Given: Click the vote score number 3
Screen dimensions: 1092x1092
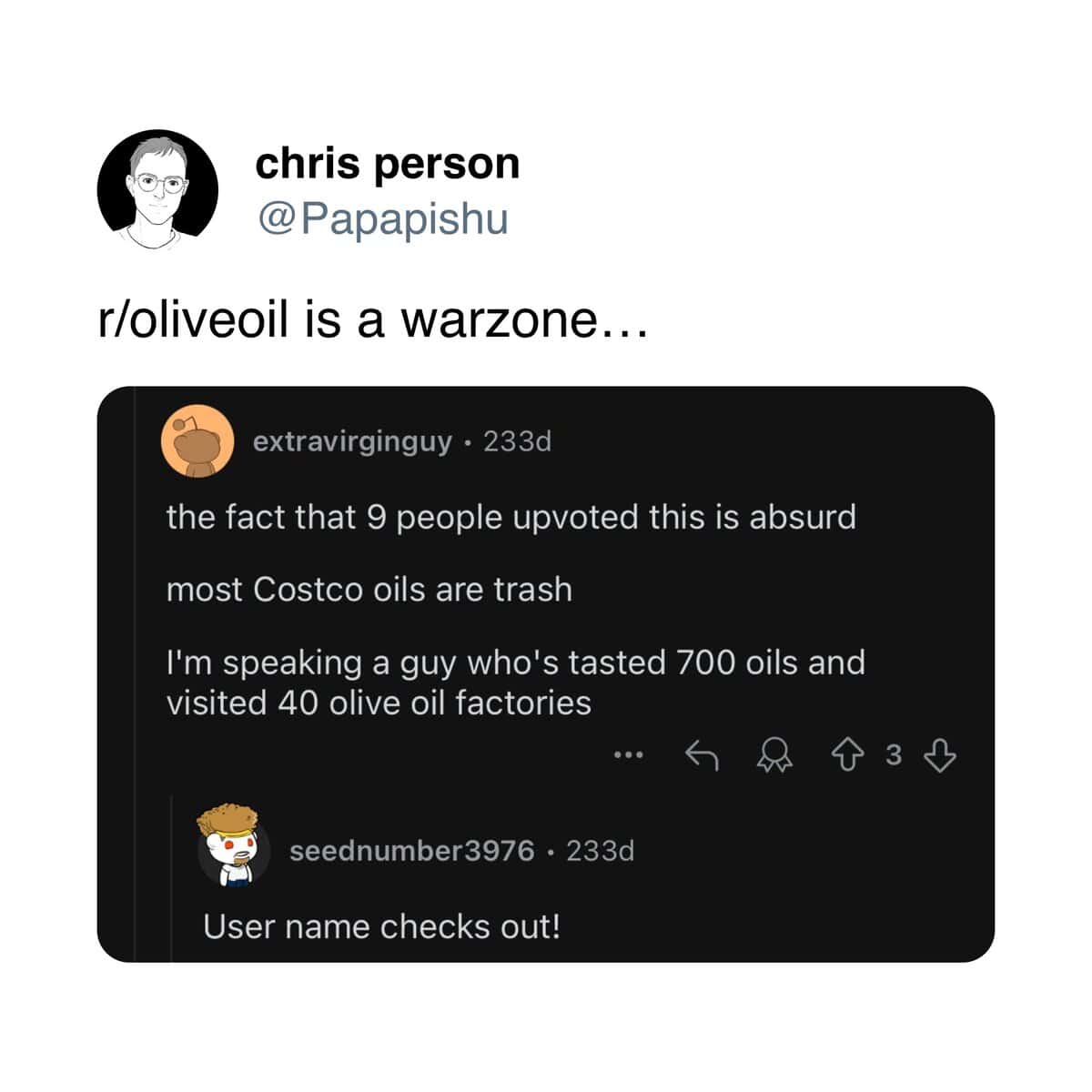Looking at the screenshot, I should 894,755.
